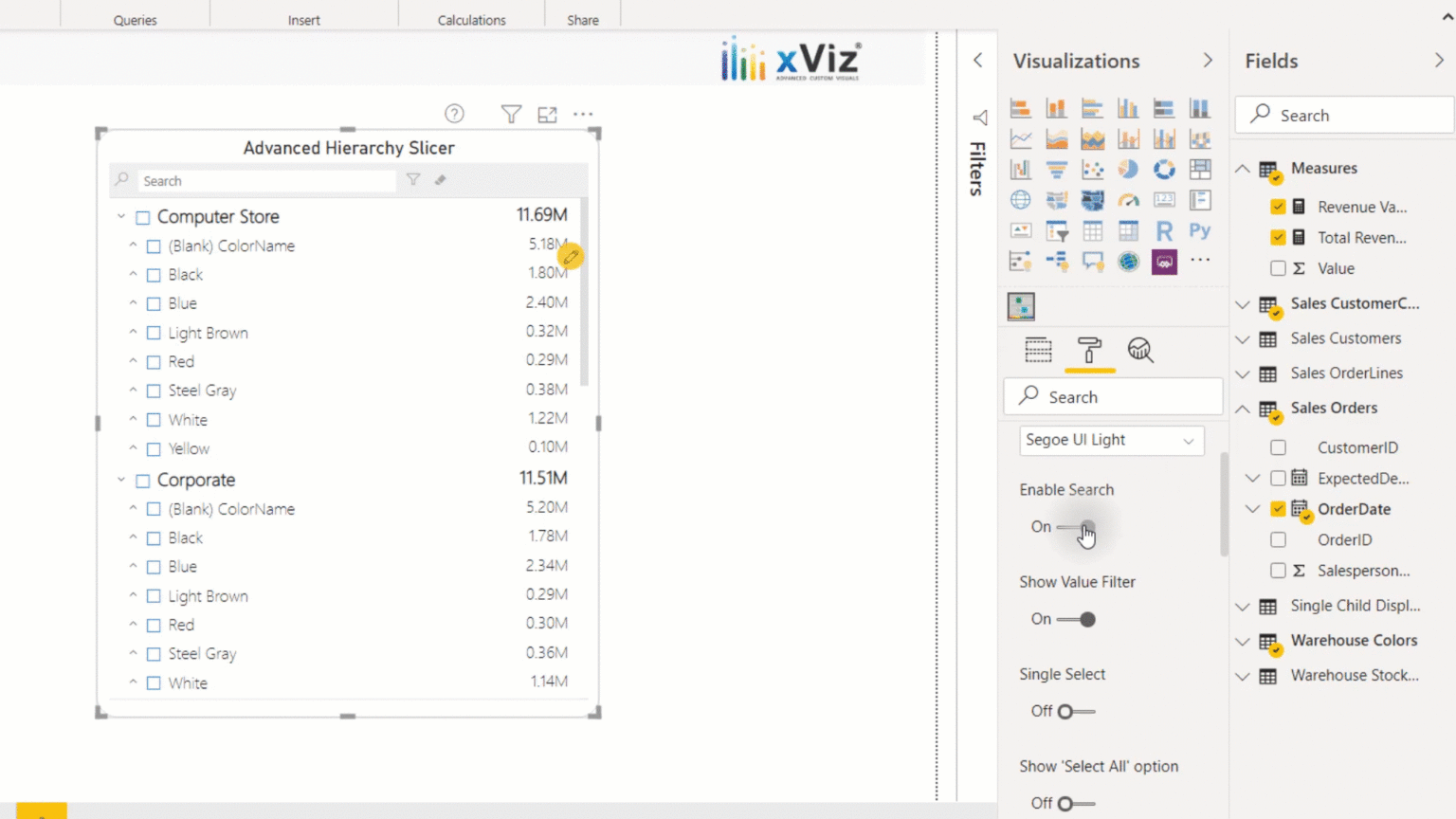Screen dimensions: 1456x819
Task: Switch to the Fields pane icon
Action: tap(1039, 351)
